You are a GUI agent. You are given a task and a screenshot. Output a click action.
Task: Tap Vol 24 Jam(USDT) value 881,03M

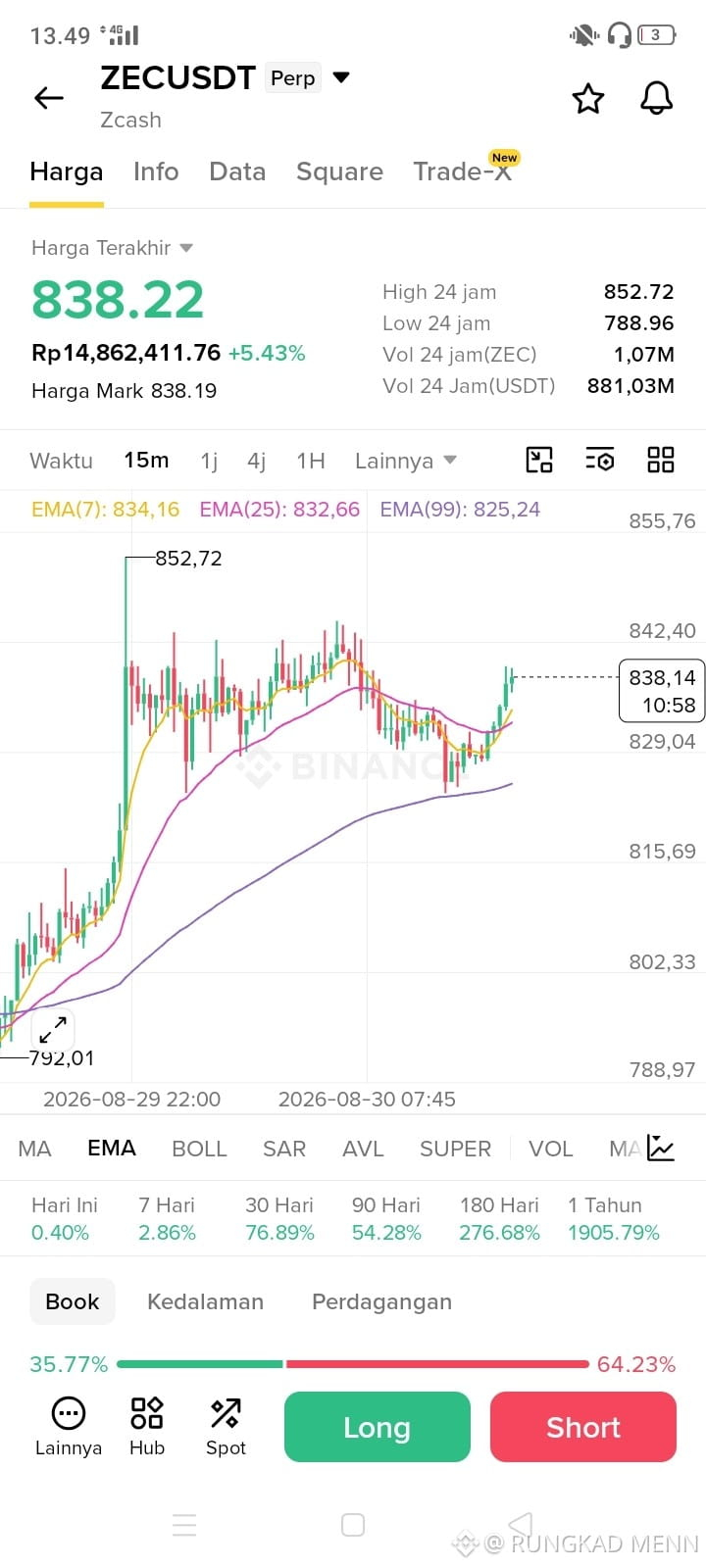(x=630, y=386)
